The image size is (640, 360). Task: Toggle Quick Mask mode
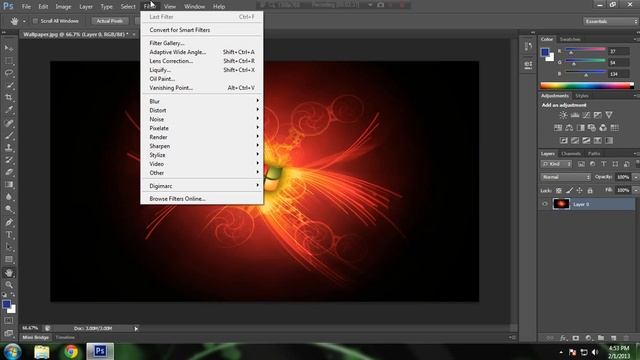9,320
